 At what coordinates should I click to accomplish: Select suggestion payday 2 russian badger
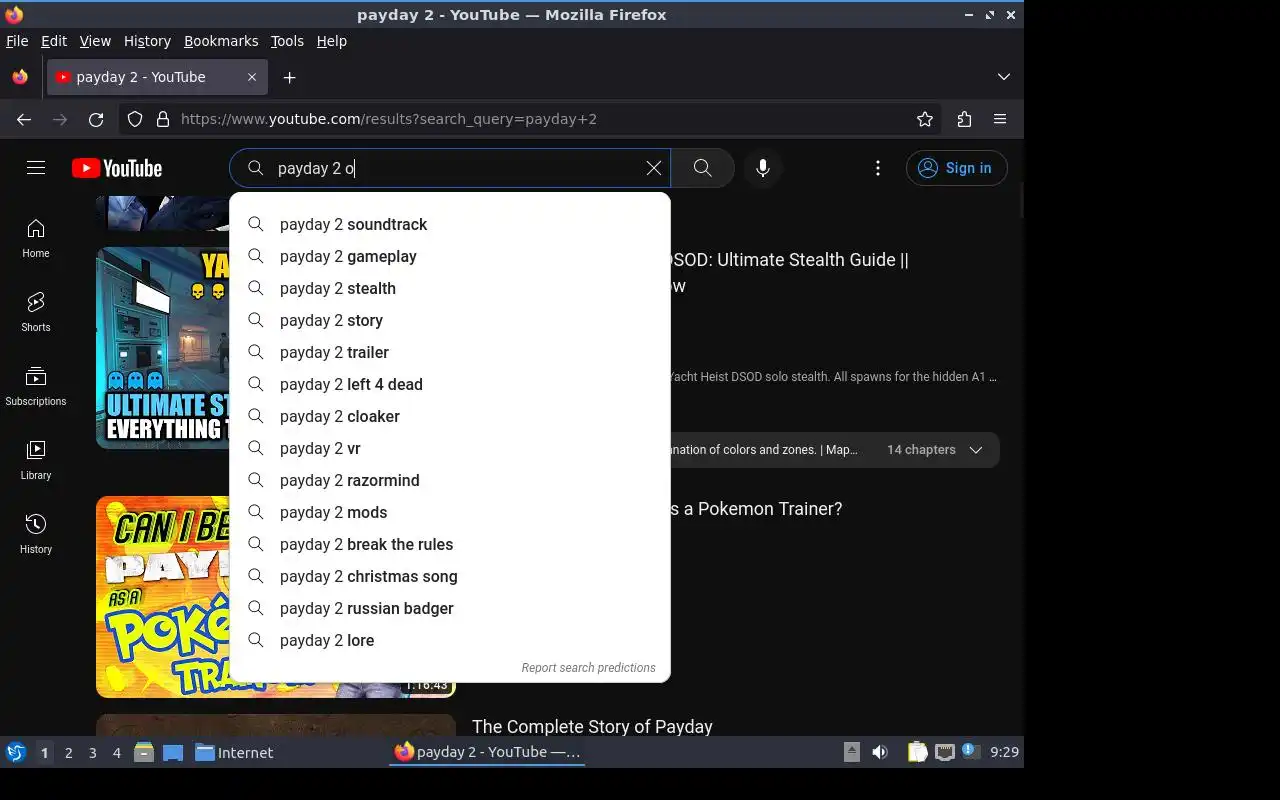[450, 608]
